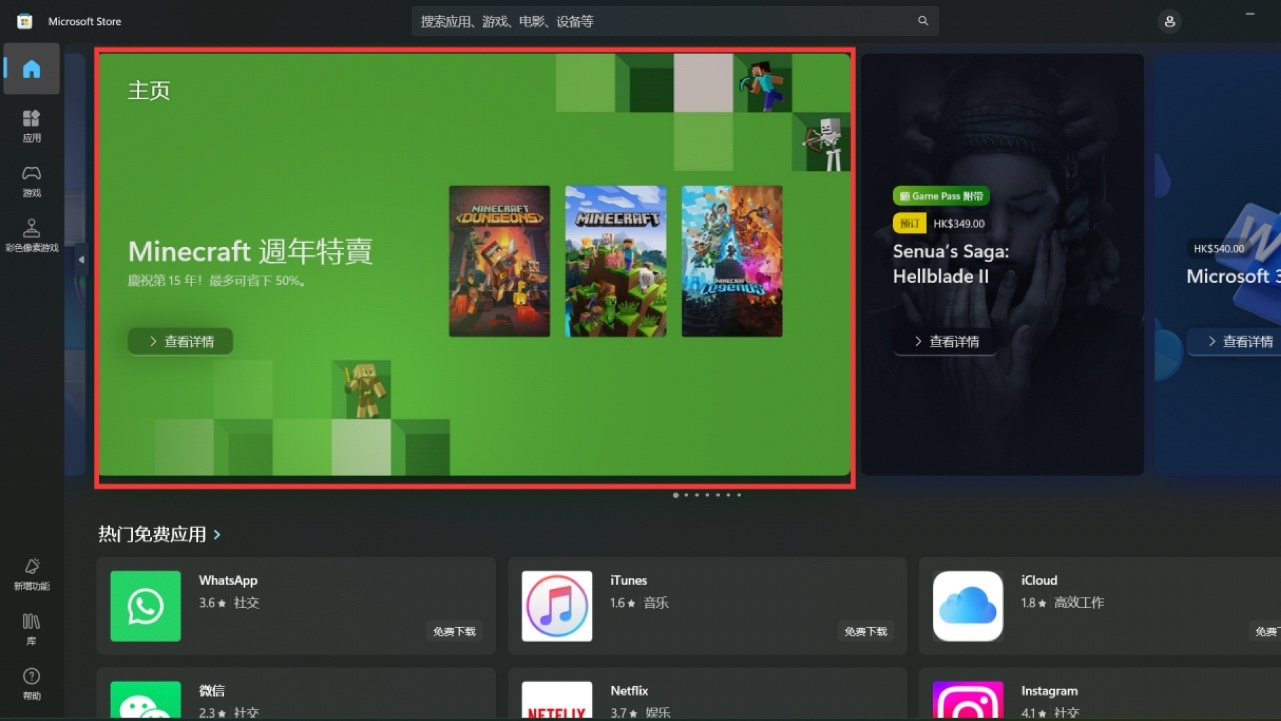Select the Minecraft game cover
This screenshot has width=1281, height=721.
(x=616, y=261)
